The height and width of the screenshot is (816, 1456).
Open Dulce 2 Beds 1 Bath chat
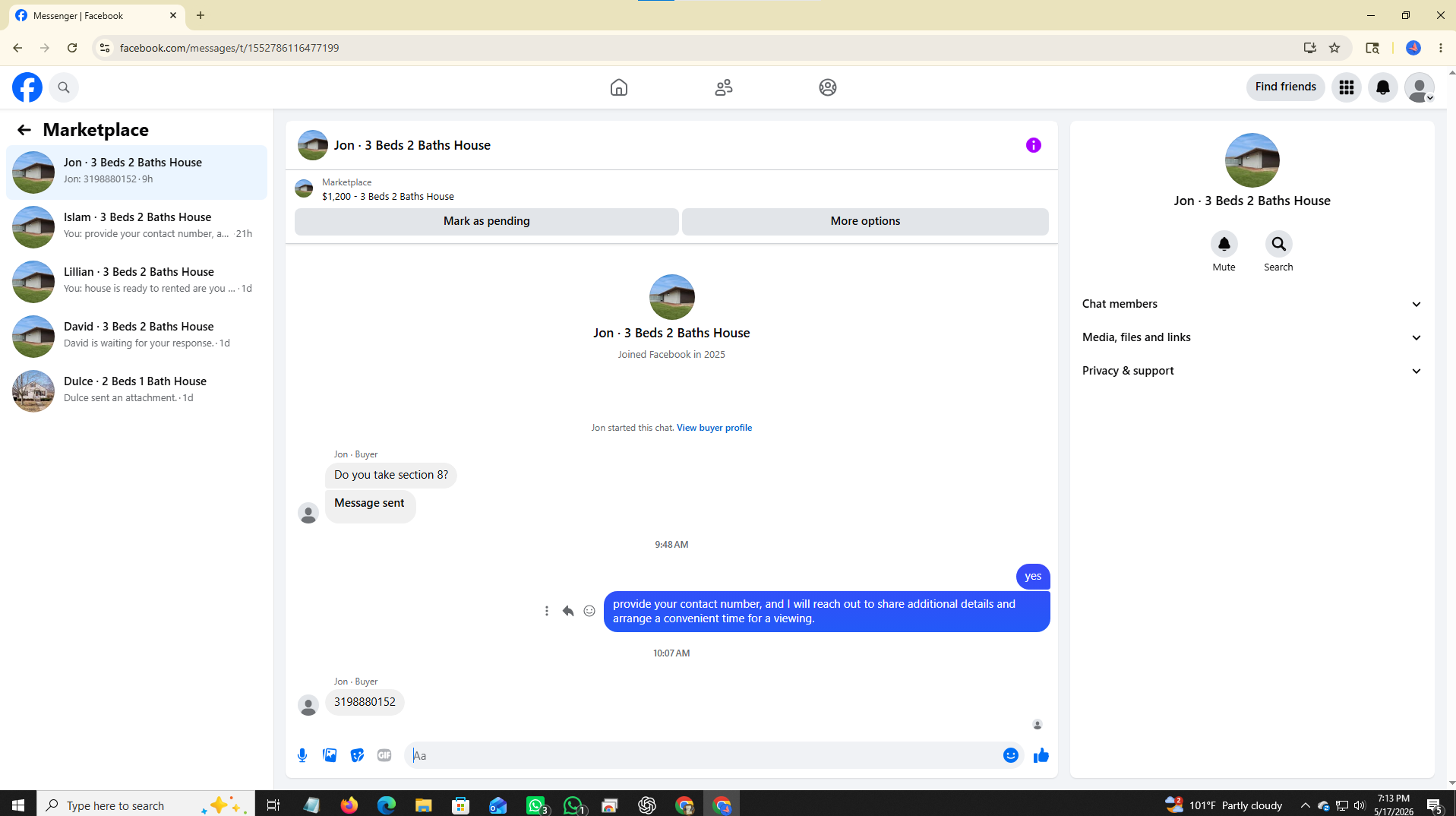click(x=137, y=391)
